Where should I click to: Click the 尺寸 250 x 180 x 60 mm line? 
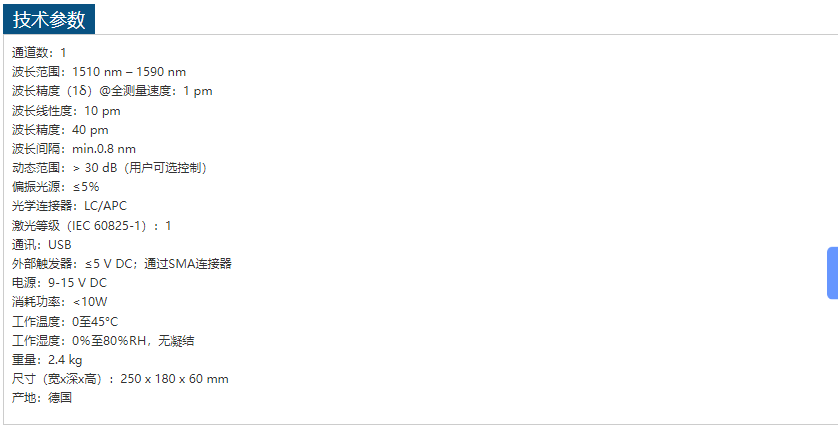[120, 379]
